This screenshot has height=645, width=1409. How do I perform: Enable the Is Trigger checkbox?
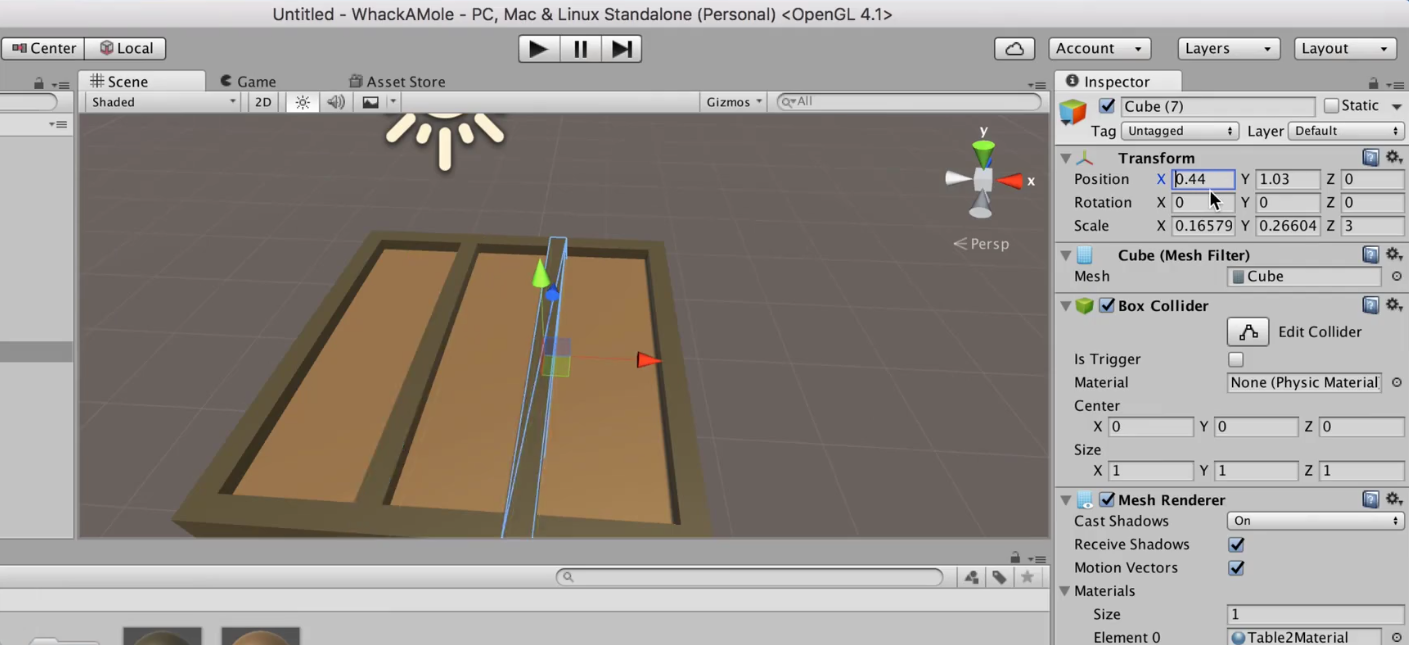pyautogui.click(x=1235, y=359)
